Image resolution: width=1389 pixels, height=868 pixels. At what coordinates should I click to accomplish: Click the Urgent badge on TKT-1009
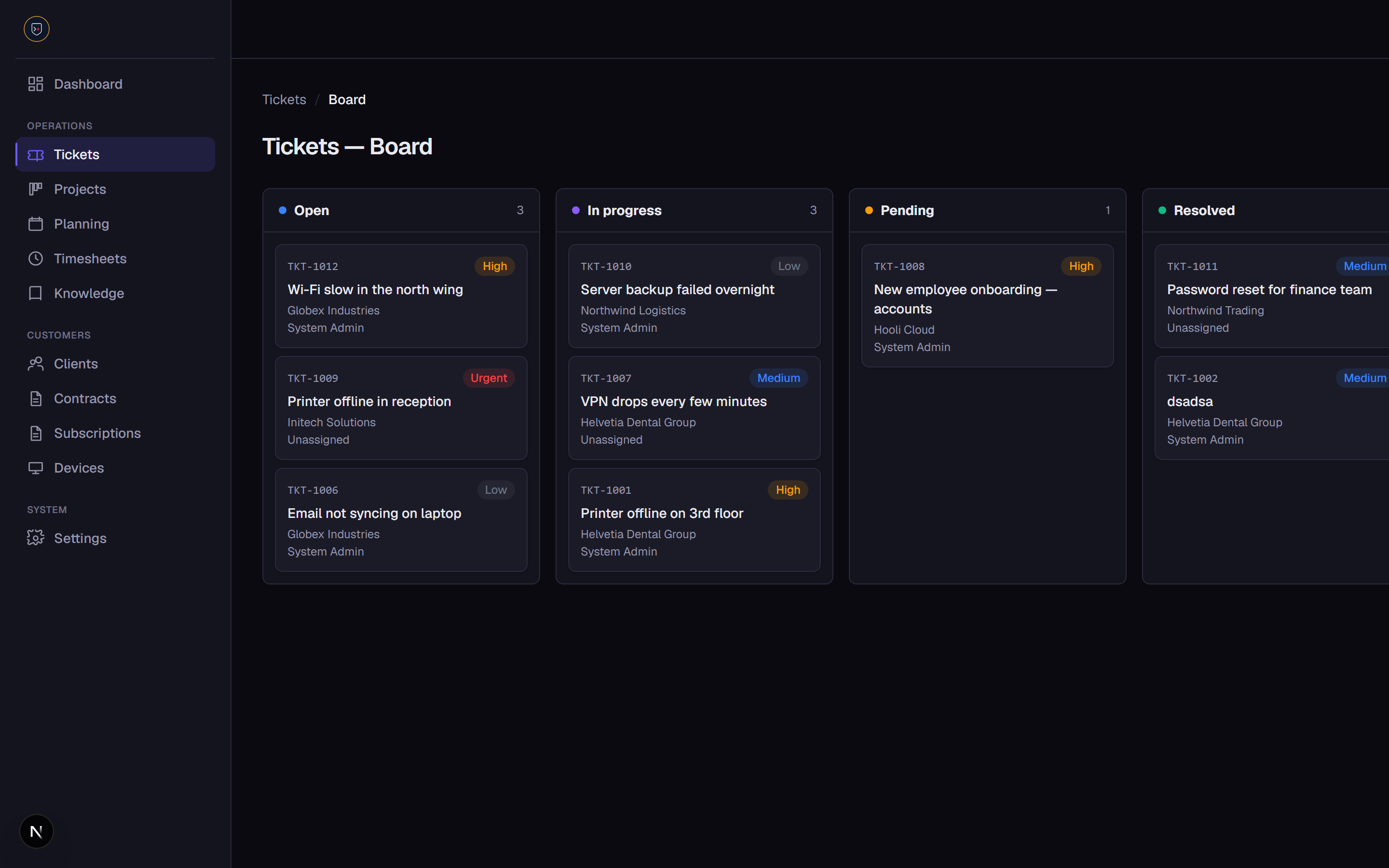tap(489, 378)
